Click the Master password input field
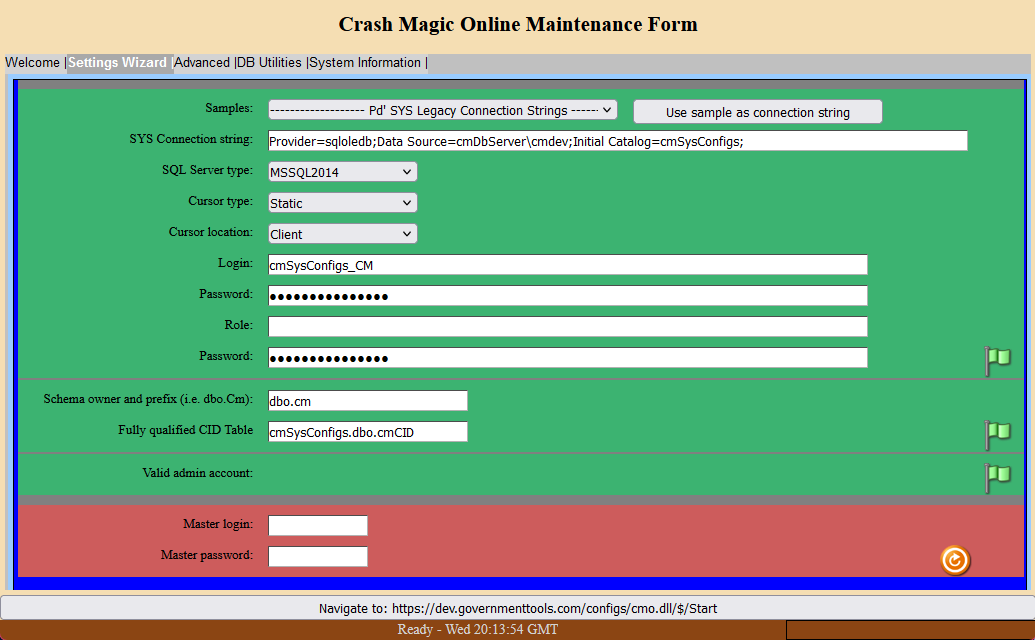 click(317, 556)
